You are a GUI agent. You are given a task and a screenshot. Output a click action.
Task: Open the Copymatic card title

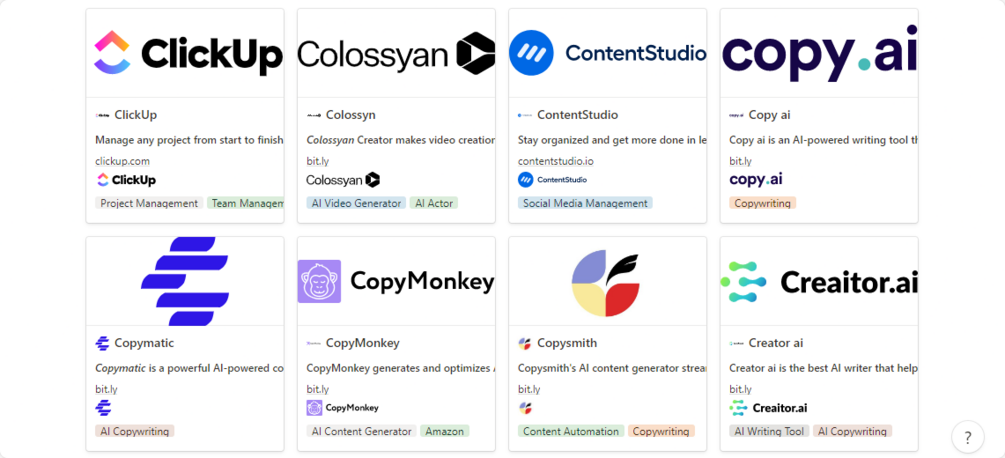pyautogui.click(x=144, y=343)
